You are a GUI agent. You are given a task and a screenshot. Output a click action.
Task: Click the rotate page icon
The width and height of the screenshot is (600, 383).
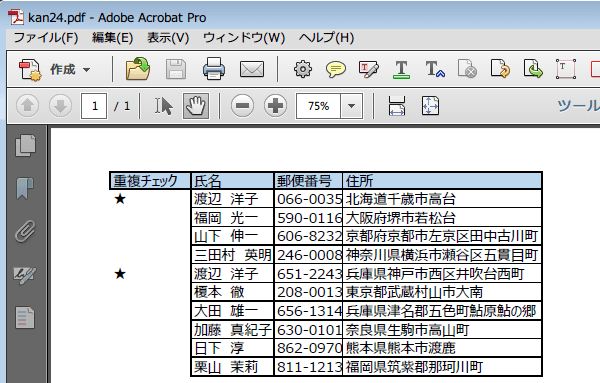coord(500,68)
